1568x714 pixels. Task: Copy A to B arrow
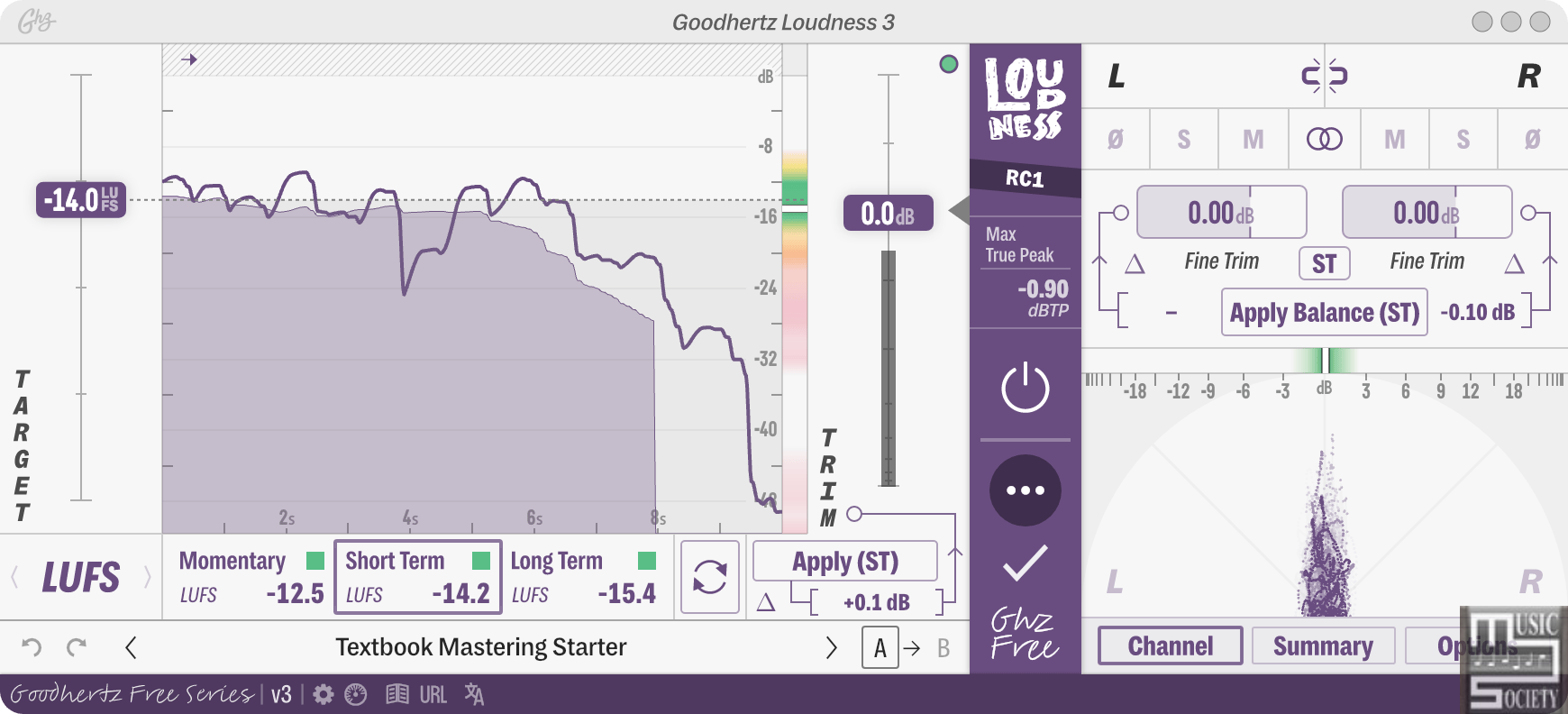[912, 648]
